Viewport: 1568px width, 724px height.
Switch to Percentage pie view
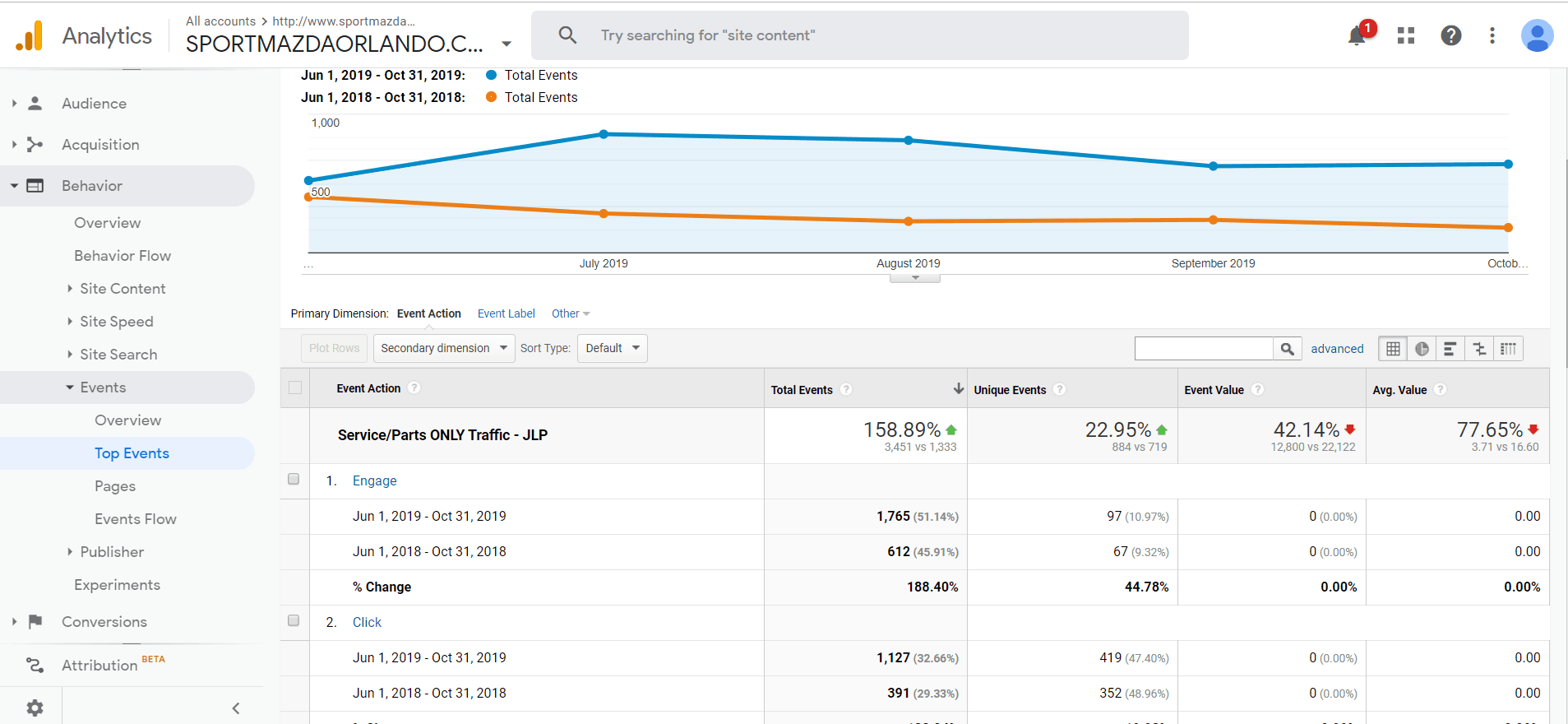1422,349
